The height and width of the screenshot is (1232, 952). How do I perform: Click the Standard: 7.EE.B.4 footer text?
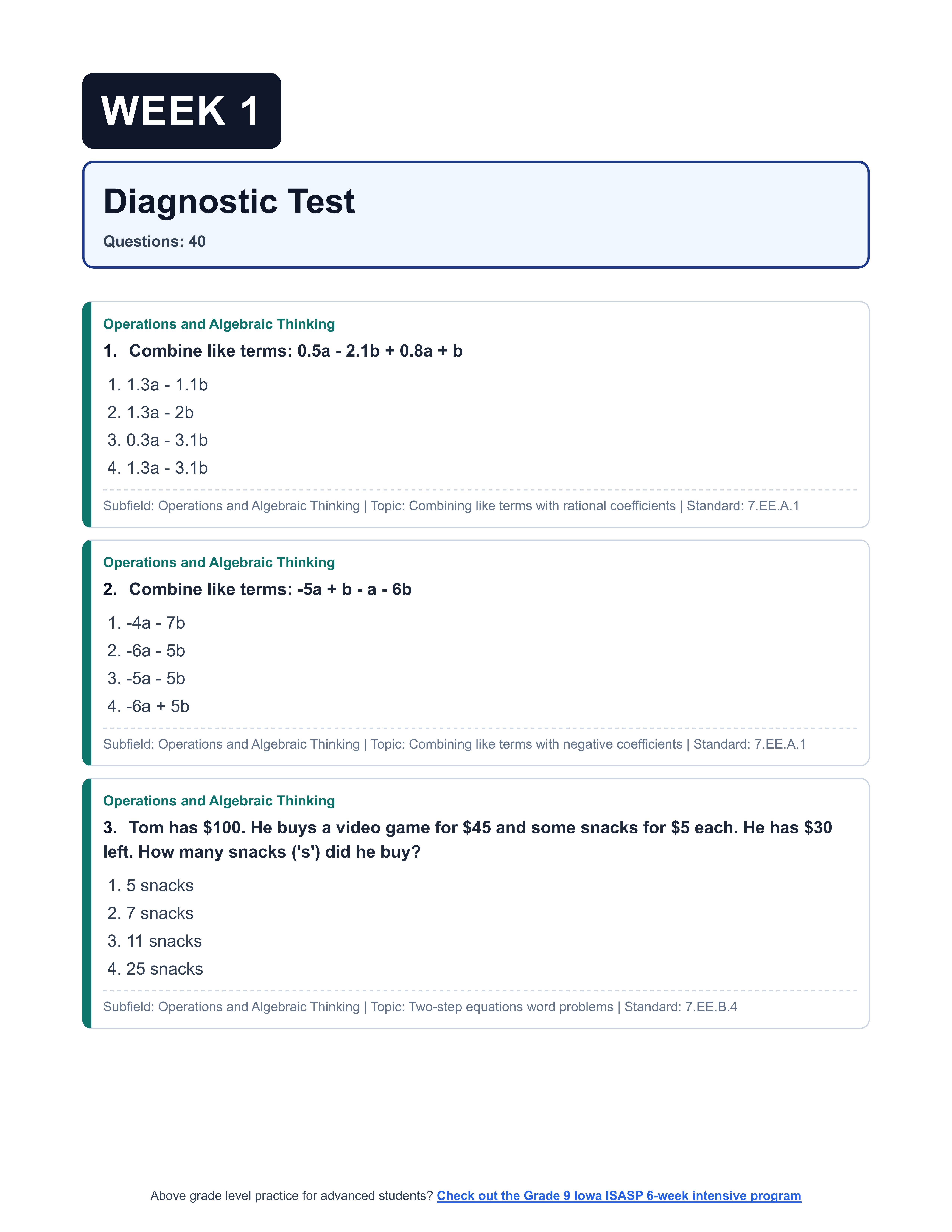[680, 1007]
